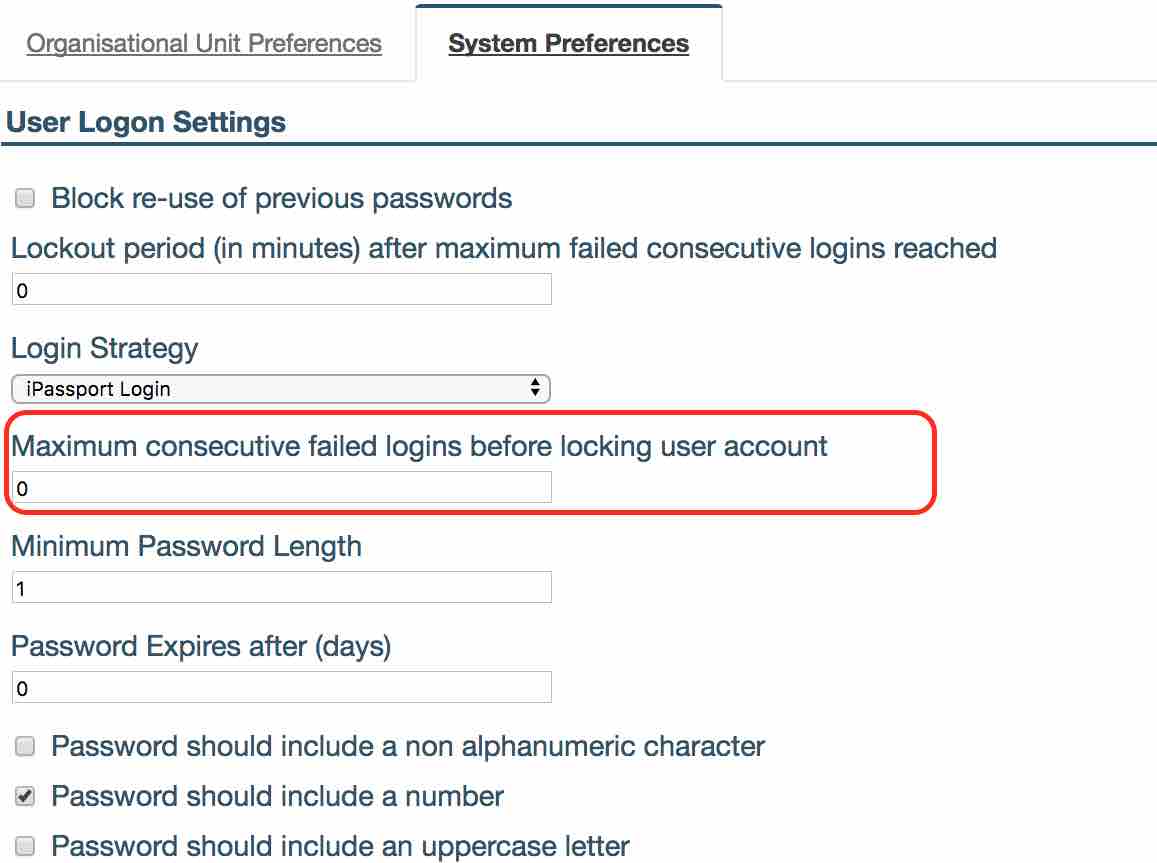Click the 'Block re-use of previous passwords' text
The width and height of the screenshot is (1157, 863).
[282, 198]
